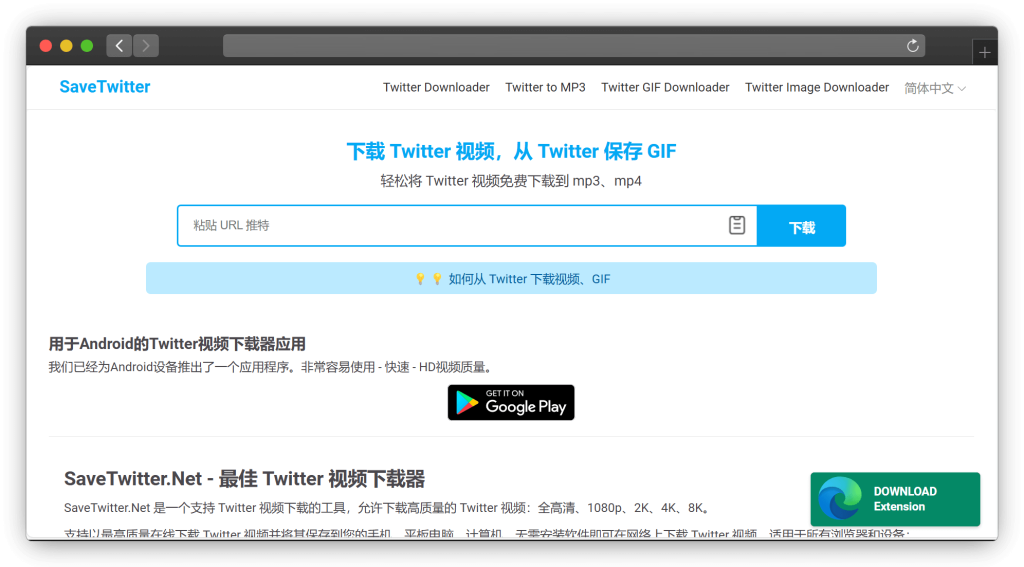Click the browser back arrow
This screenshot has width=1024, height=567.
(119, 46)
